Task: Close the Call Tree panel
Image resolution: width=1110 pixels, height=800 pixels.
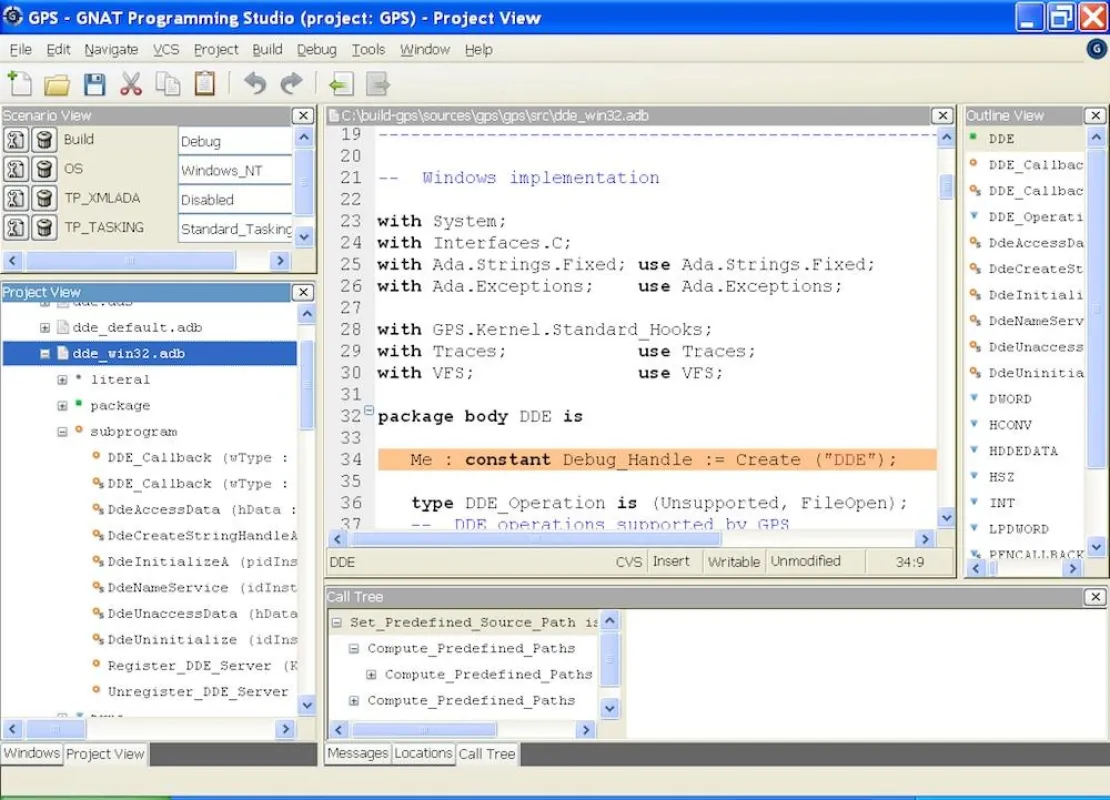Action: (1095, 597)
